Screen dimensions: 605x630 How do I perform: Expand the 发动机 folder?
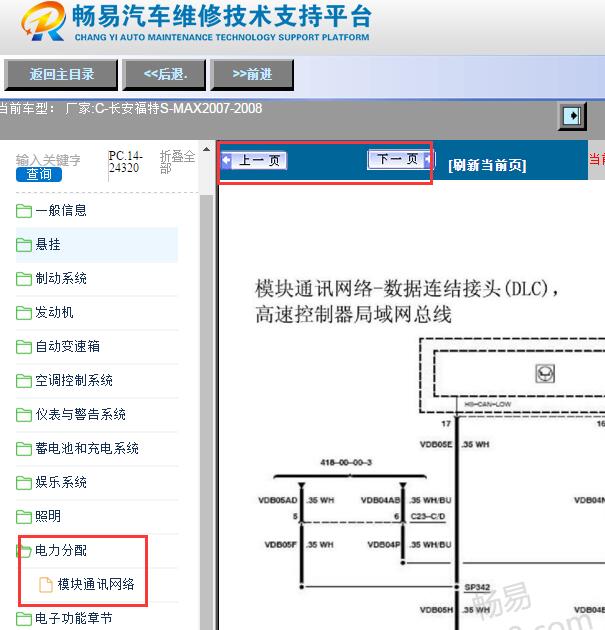point(54,313)
